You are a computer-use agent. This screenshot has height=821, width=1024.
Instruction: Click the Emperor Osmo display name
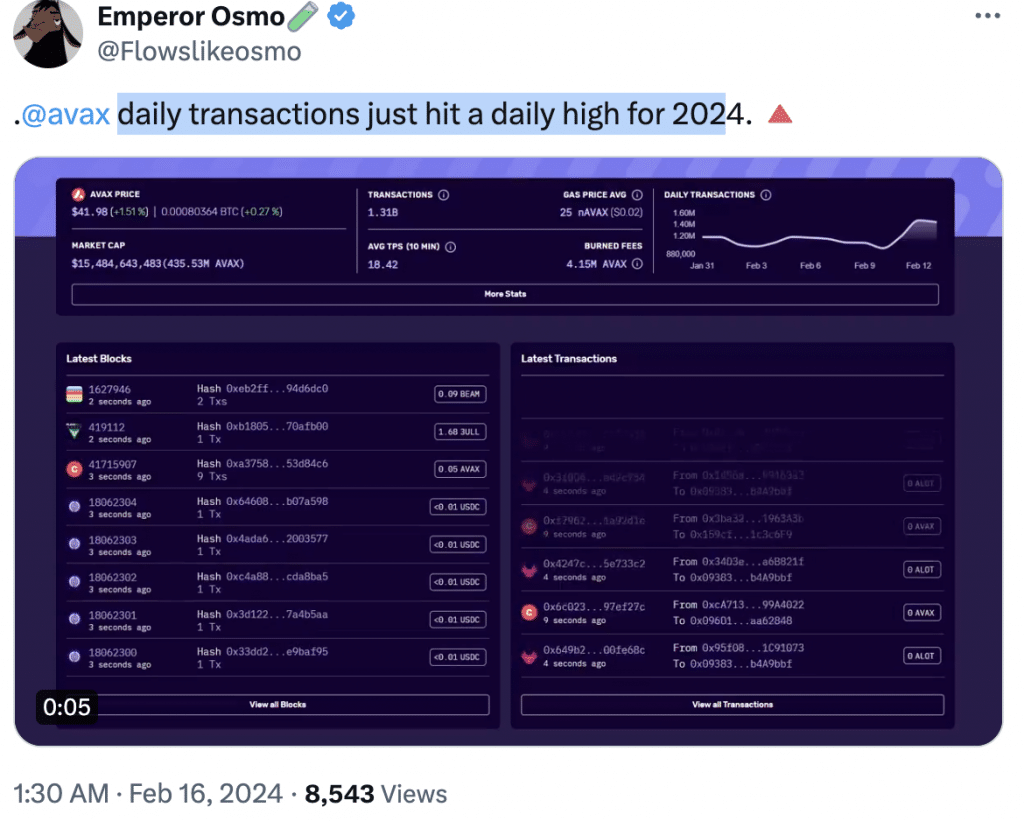(191, 16)
